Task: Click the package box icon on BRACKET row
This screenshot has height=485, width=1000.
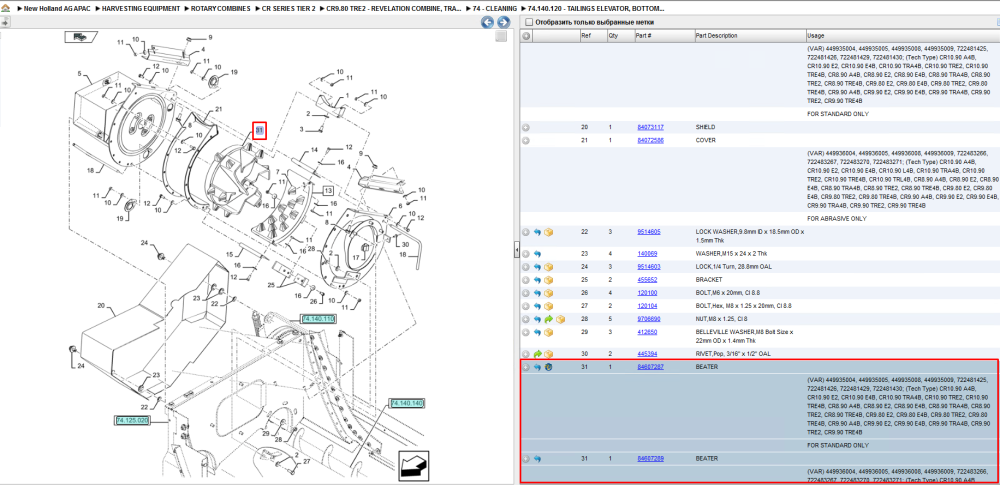Action: coord(548,280)
